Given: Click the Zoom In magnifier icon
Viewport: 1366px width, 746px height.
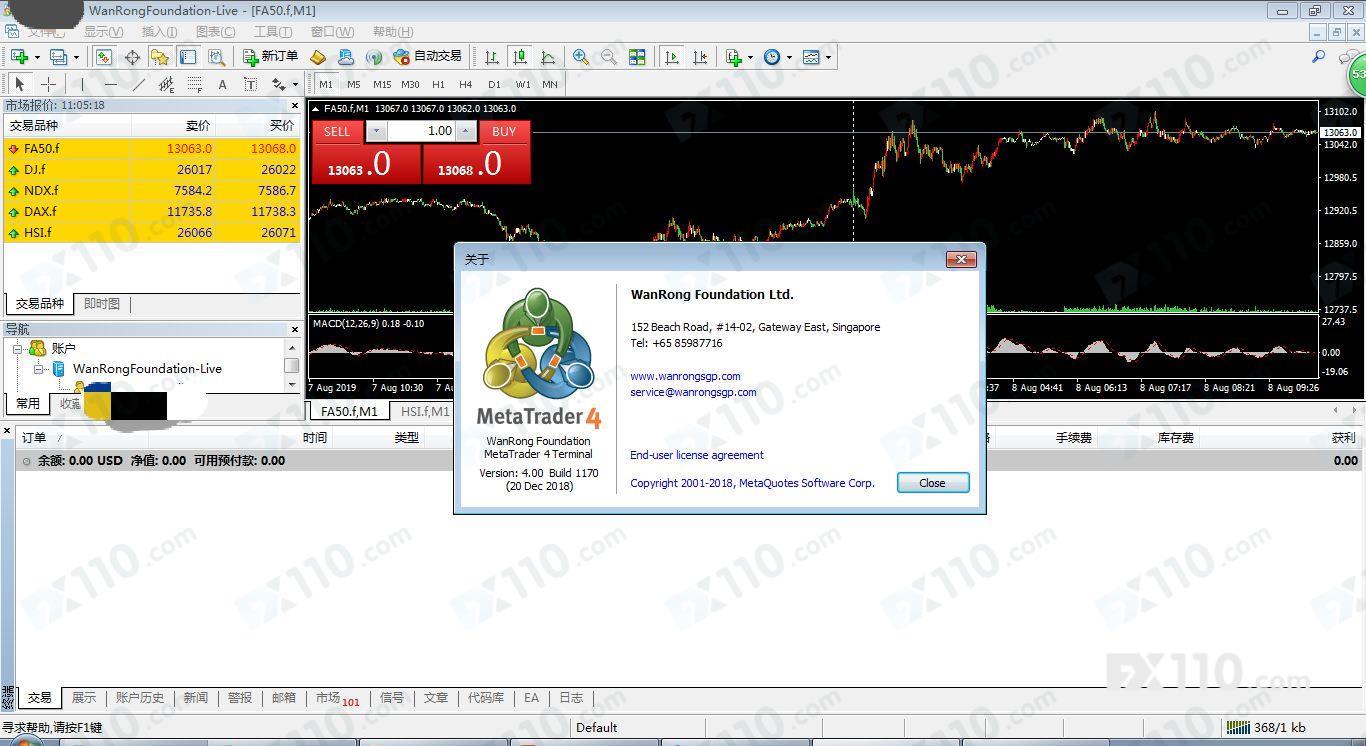Looking at the screenshot, I should tap(580, 57).
